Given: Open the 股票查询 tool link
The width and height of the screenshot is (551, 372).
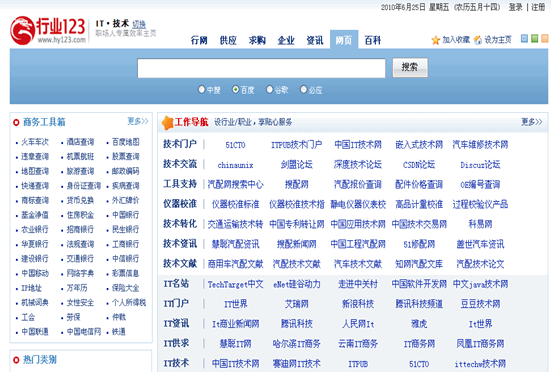Looking at the screenshot, I should pyautogui.click(x=126, y=156).
